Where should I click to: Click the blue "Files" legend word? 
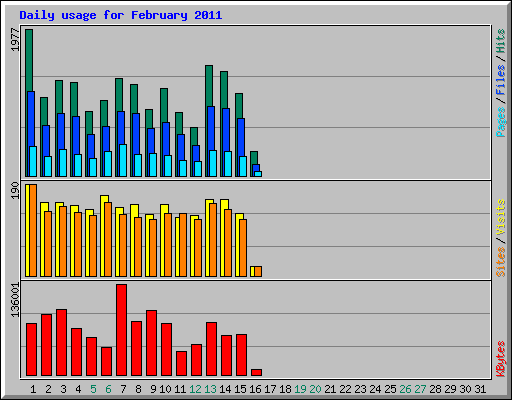(501, 79)
